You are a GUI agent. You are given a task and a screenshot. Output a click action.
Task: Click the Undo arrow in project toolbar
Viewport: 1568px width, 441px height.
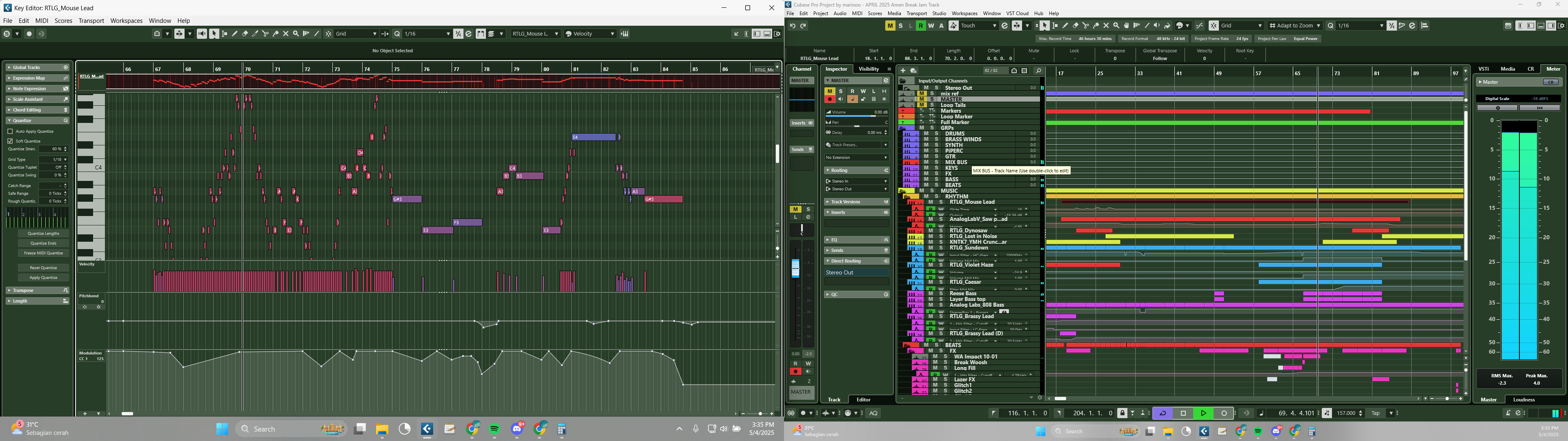click(793, 26)
